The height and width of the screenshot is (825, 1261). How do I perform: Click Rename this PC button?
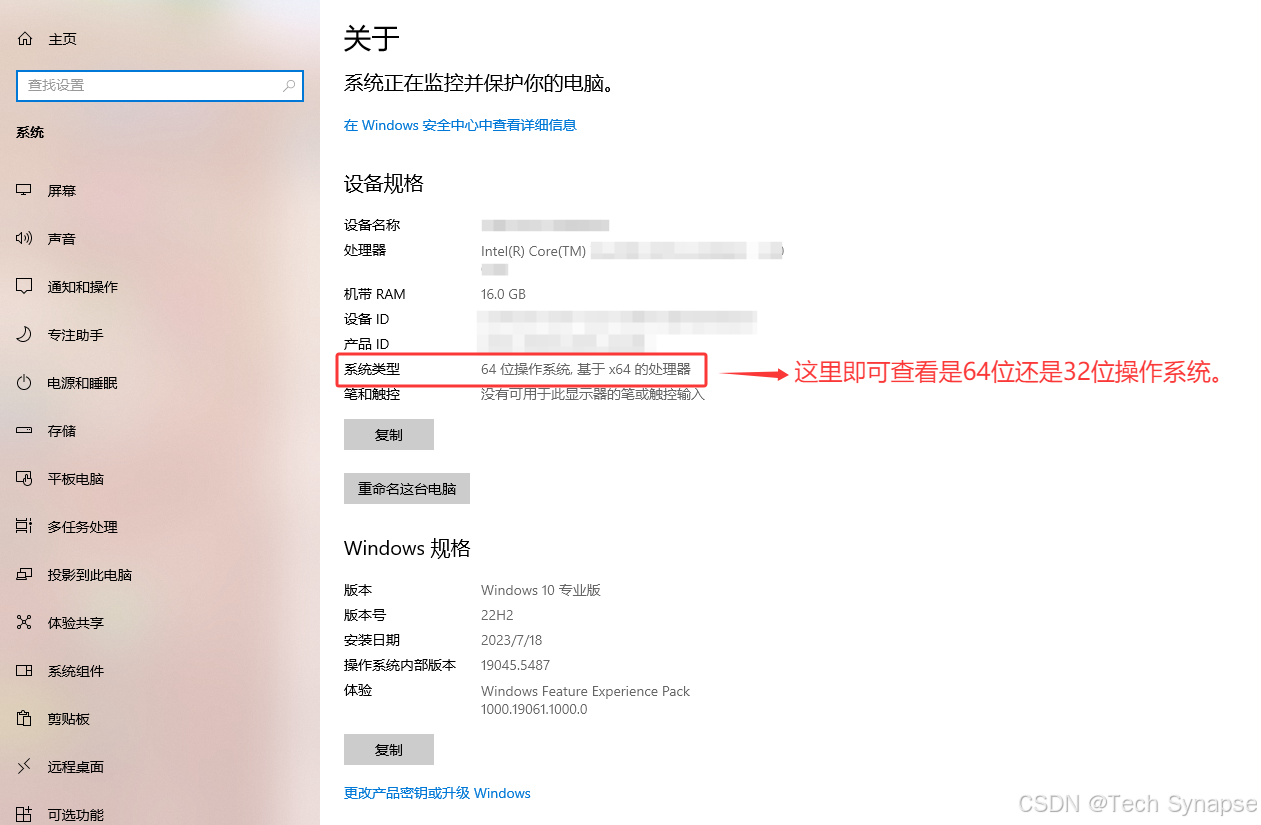click(407, 489)
